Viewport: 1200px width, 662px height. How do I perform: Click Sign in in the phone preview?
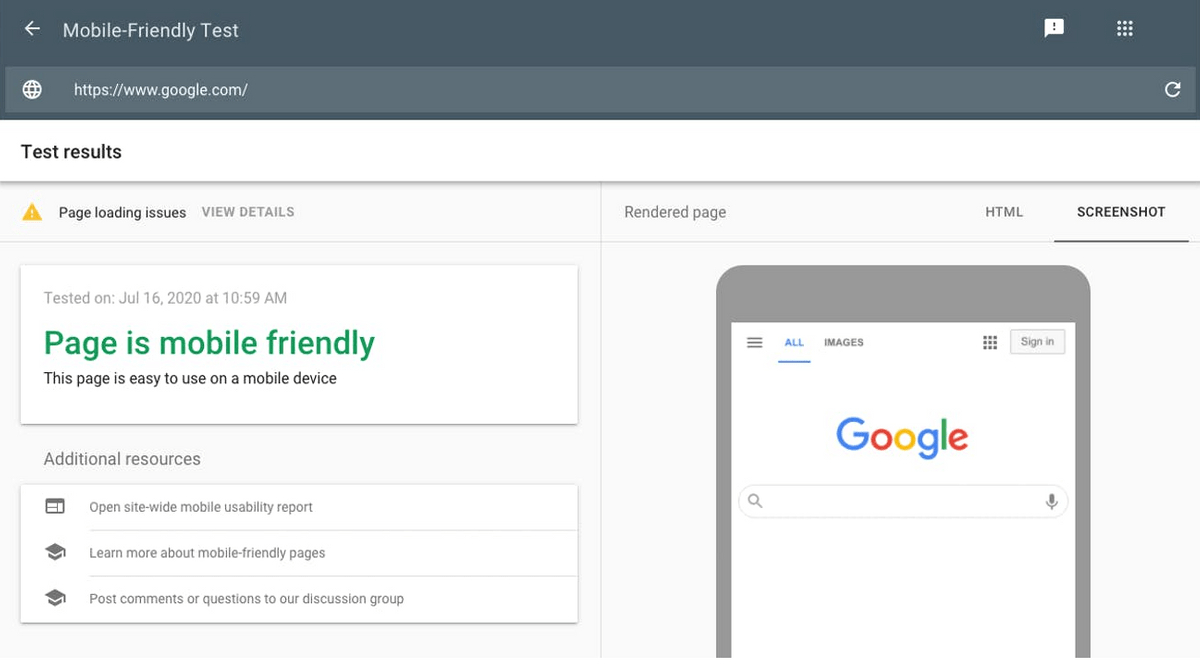1038,342
